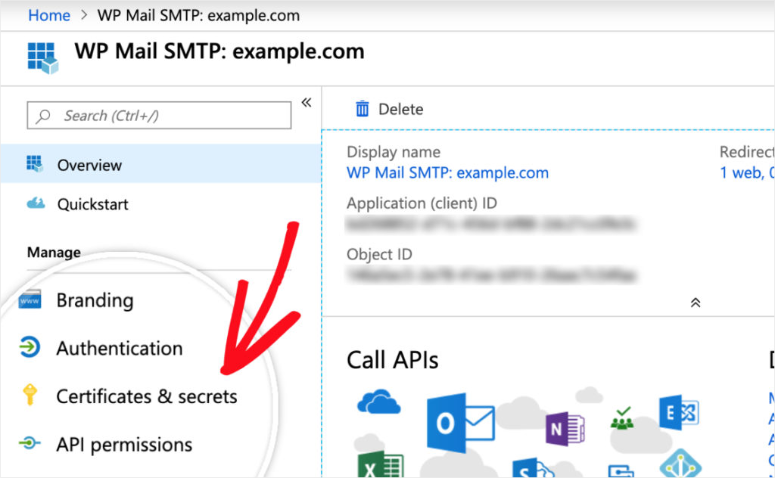Click the green people group icon
This screenshot has width=775, height=478.
(x=622, y=418)
